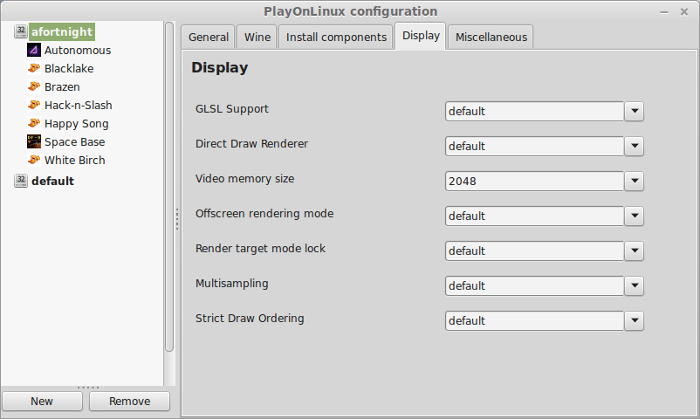Open the Miscellaneous tab
Viewport: 700px width, 419px height.
point(491,37)
